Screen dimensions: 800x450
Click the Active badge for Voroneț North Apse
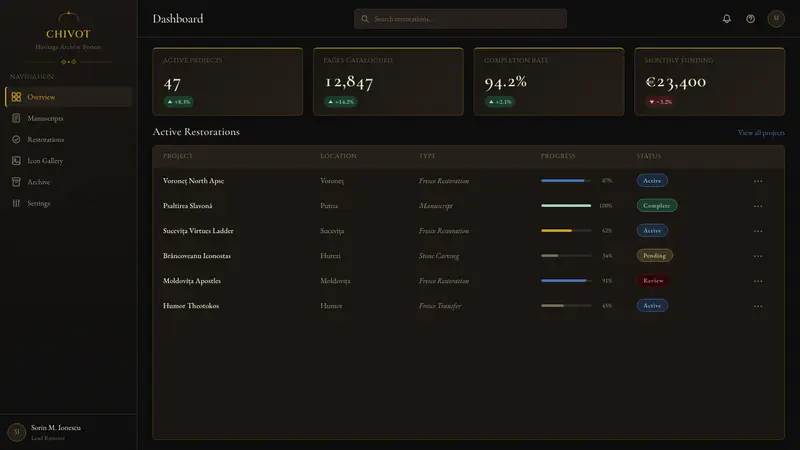[x=652, y=181]
